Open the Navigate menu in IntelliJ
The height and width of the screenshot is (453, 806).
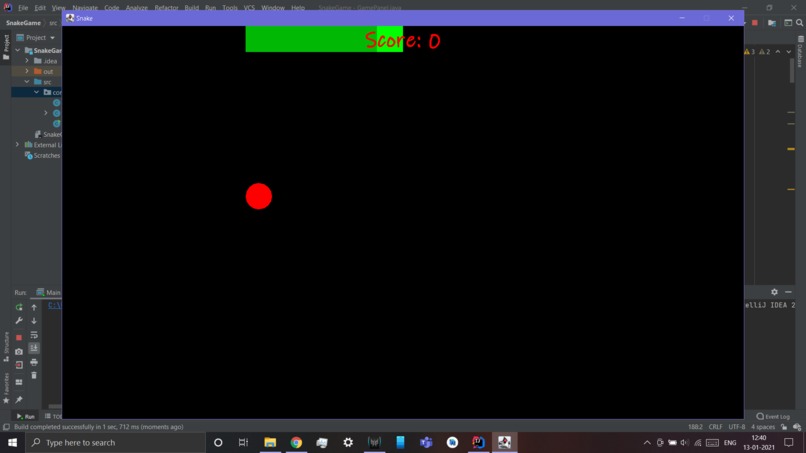pyautogui.click(x=85, y=8)
